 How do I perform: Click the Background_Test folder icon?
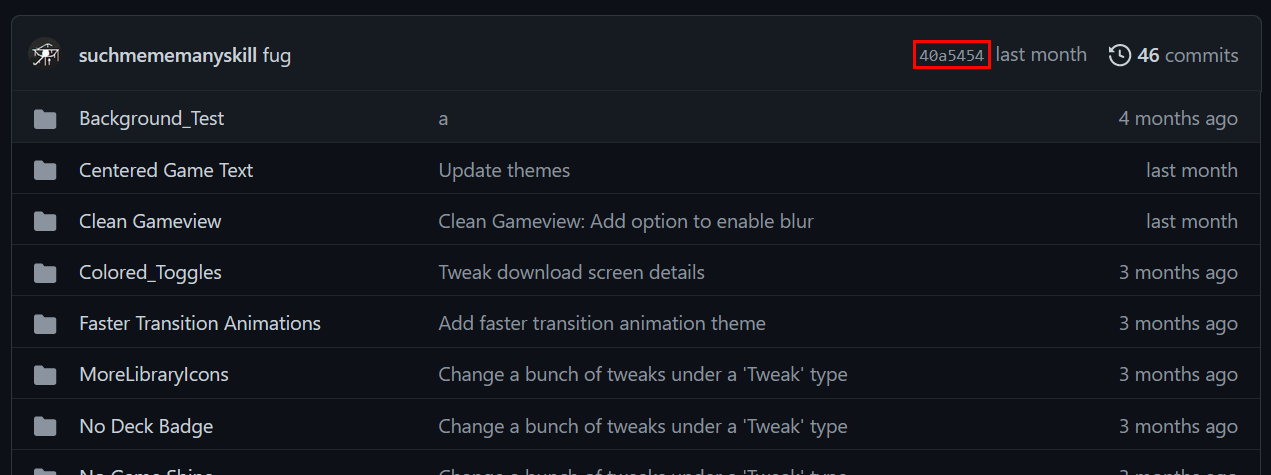point(45,119)
